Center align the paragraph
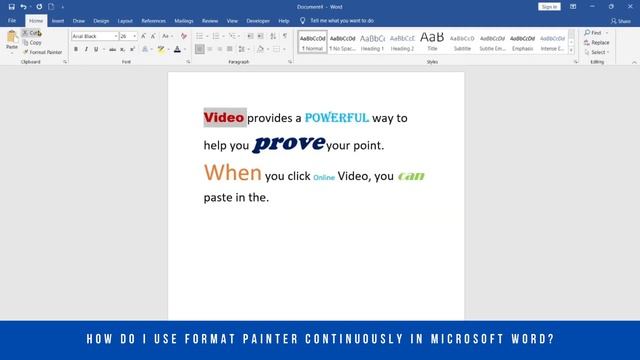This screenshot has height=360, width=640. point(209,49)
